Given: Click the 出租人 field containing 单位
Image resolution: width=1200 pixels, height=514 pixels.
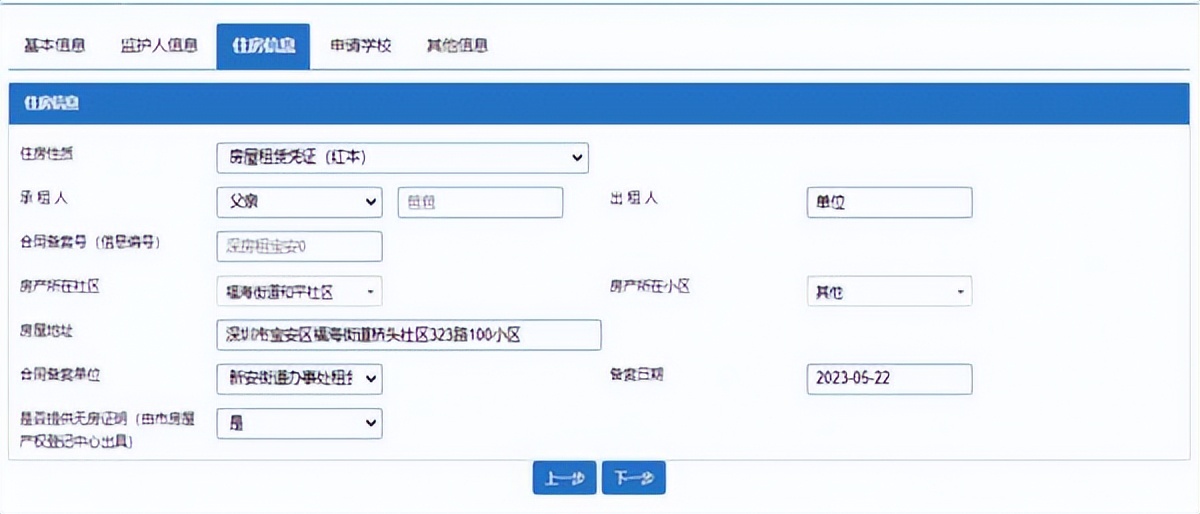Looking at the screenshot, I should click(888, 202).
